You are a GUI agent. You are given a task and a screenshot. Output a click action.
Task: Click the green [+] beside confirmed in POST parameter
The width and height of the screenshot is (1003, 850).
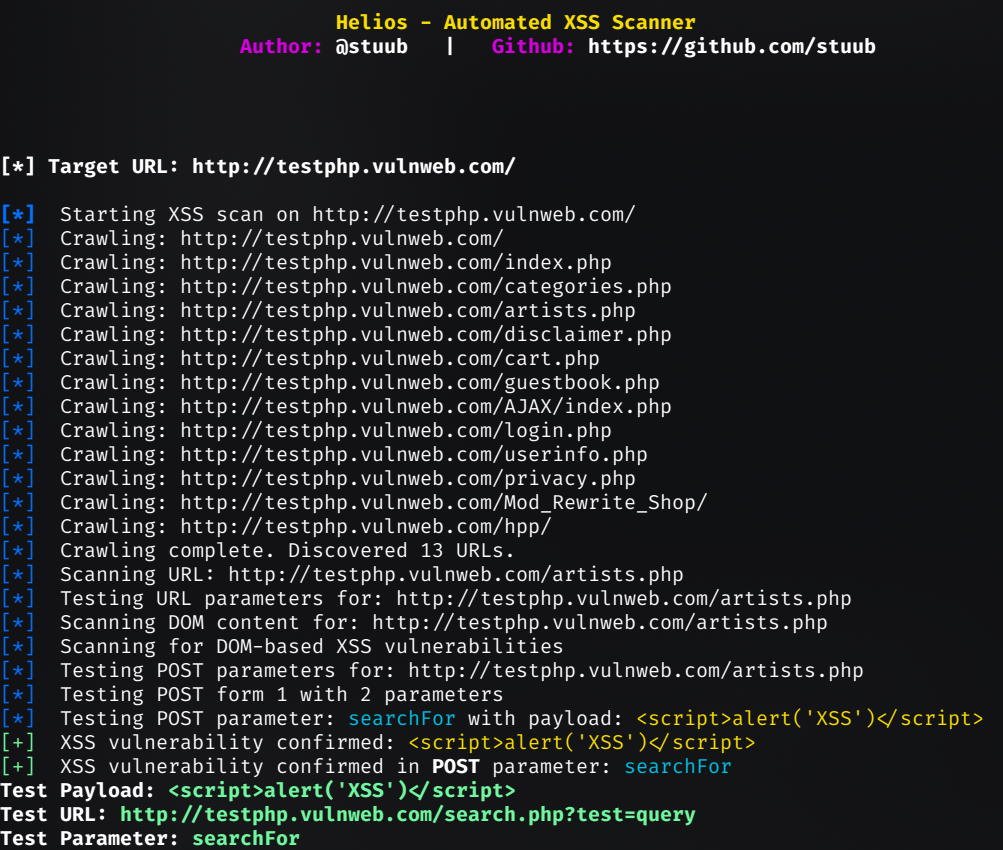(x=18, y=767)
